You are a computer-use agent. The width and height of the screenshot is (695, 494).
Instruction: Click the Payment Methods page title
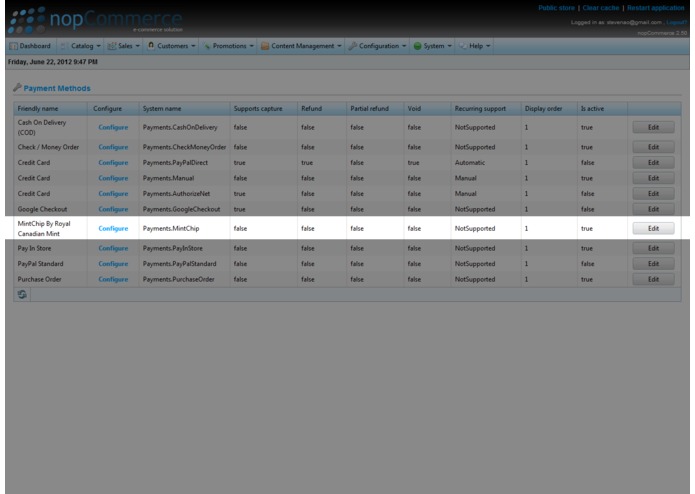point(57,88)
